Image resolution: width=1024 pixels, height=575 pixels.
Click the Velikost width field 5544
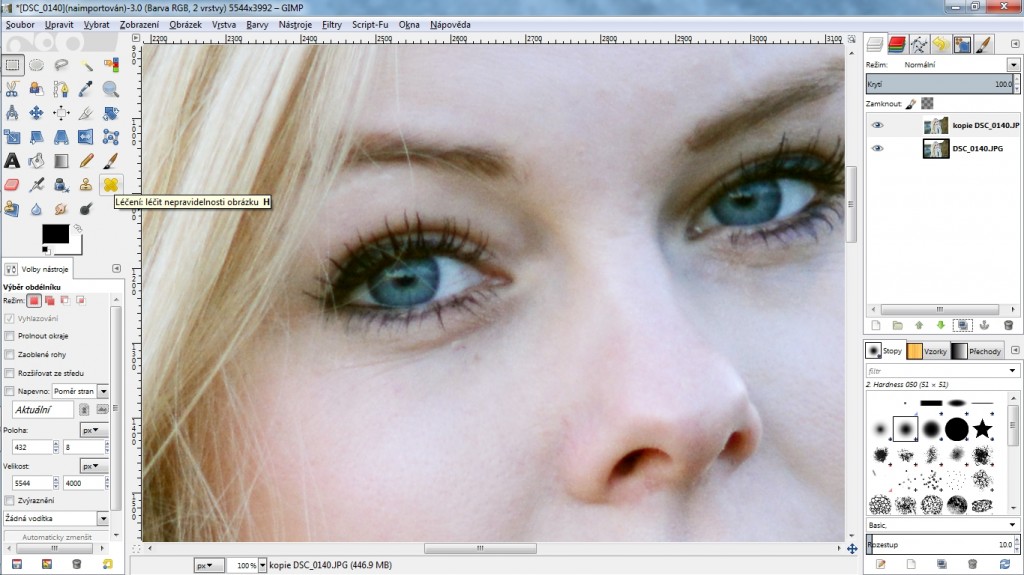31,483
